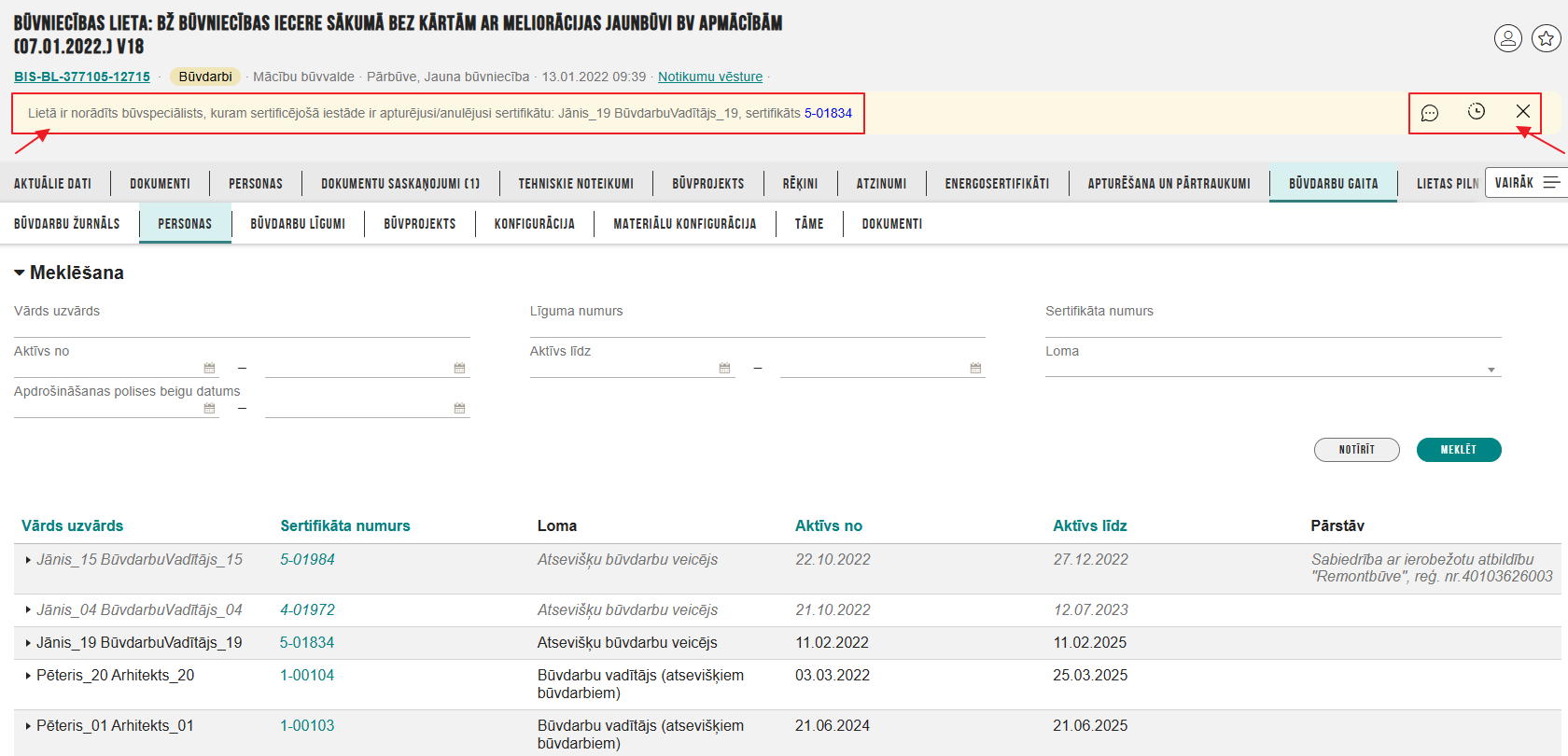Open the Konfigurācija sub-tab
This screenshot has height=756, width=1568.
click(x=535, y=224)
